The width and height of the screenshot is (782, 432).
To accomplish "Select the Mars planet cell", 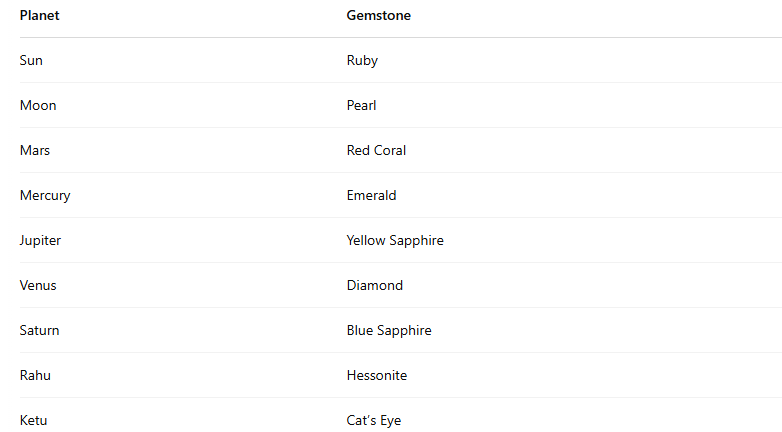I will click(35, 151).
